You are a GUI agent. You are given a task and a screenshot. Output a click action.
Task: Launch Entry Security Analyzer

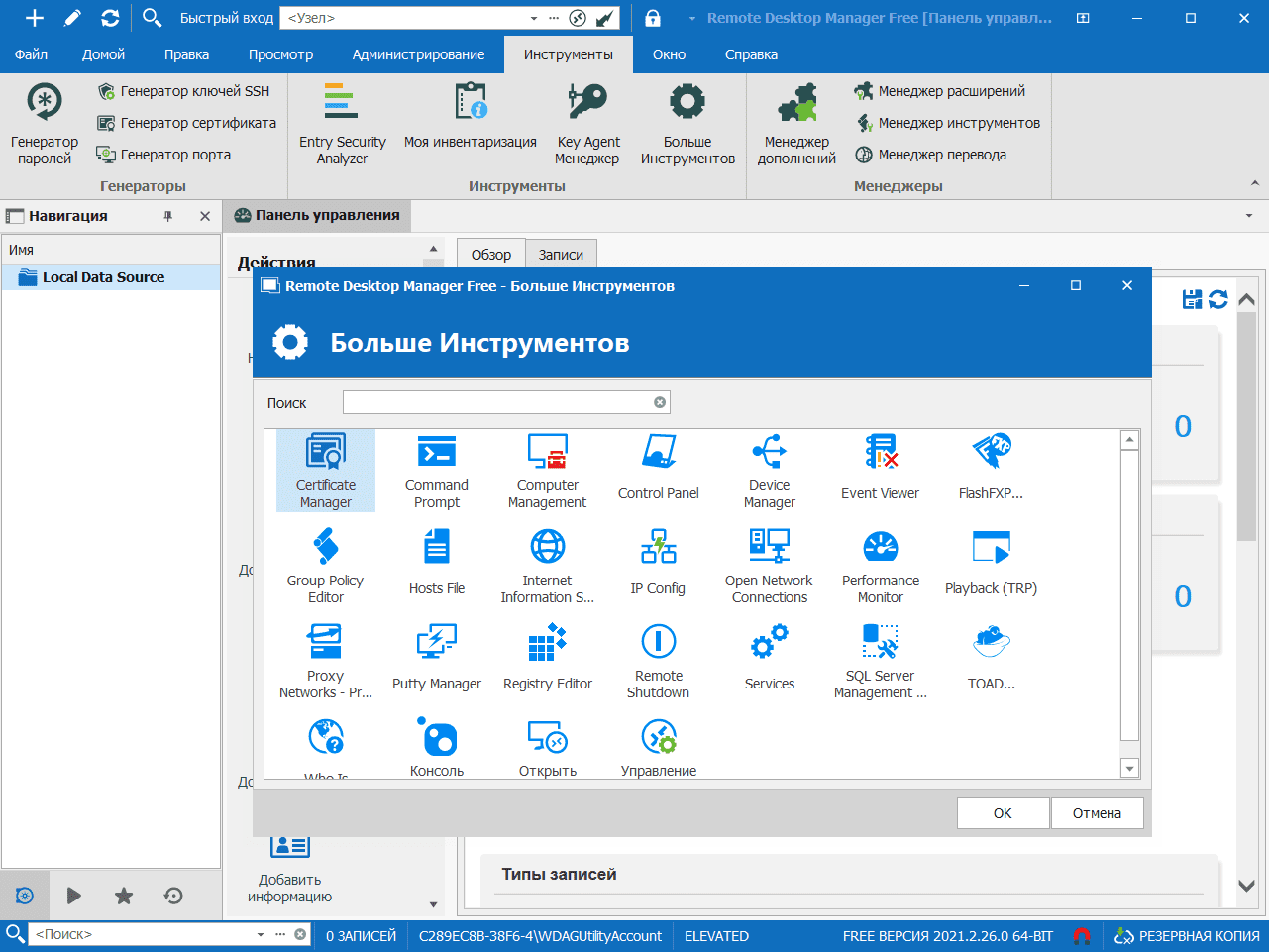click(342, 124)
